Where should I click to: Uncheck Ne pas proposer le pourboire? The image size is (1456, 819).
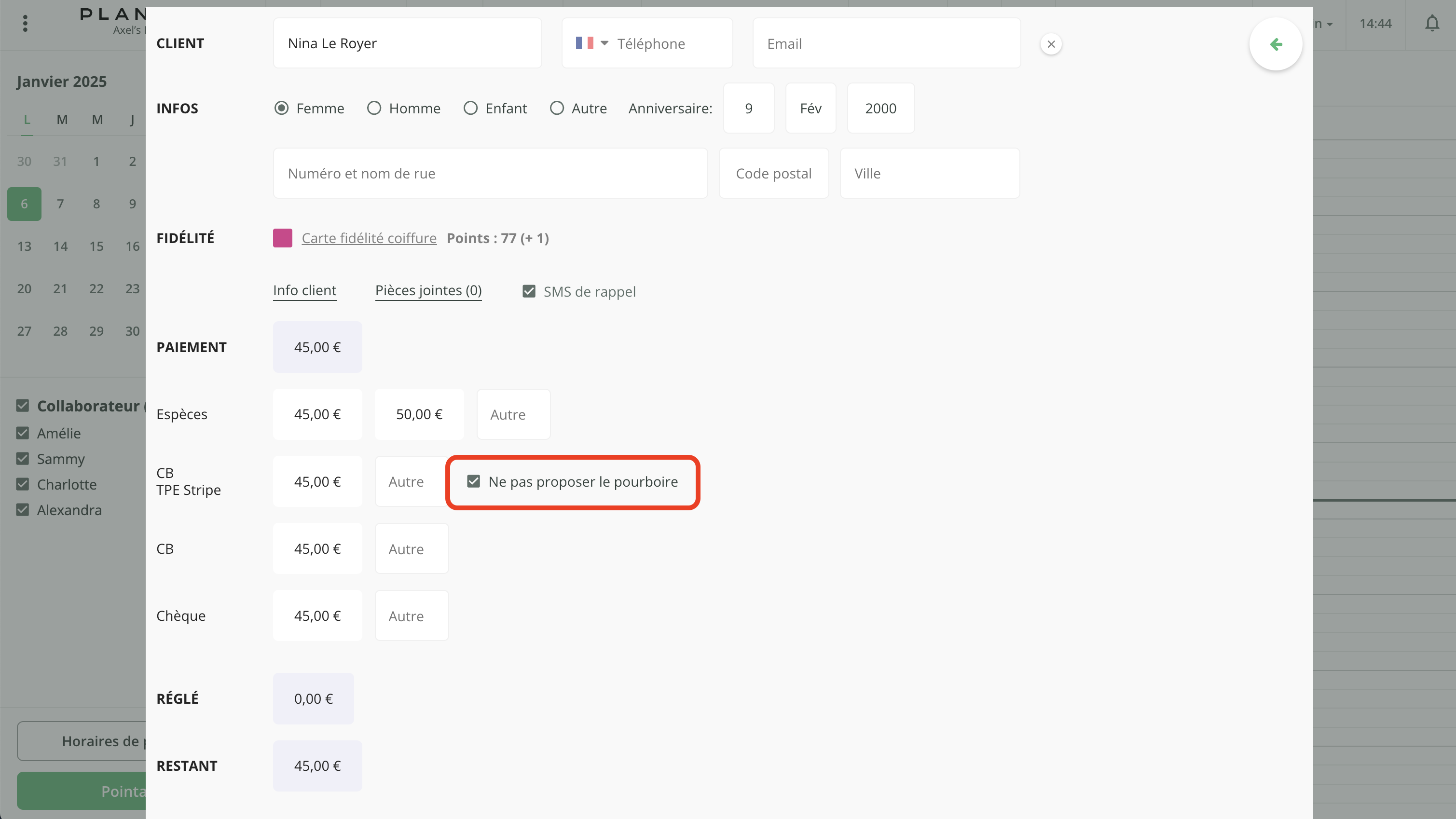(x=474, y=481)
